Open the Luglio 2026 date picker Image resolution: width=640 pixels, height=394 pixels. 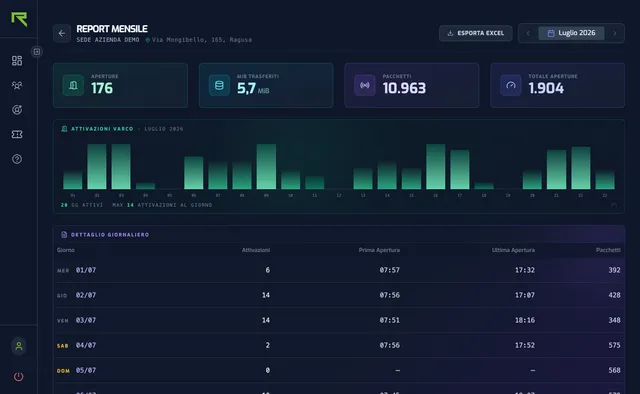click(x=571, y=33)
